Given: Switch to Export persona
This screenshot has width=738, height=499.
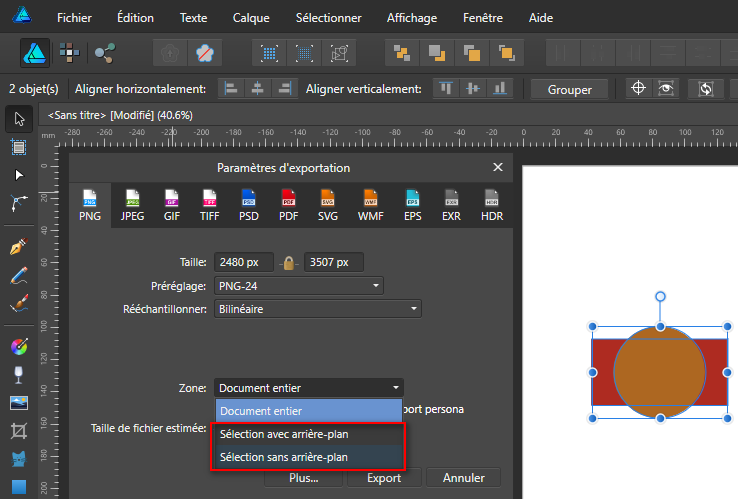Looking at the screenshot, I should click(104, 53).
